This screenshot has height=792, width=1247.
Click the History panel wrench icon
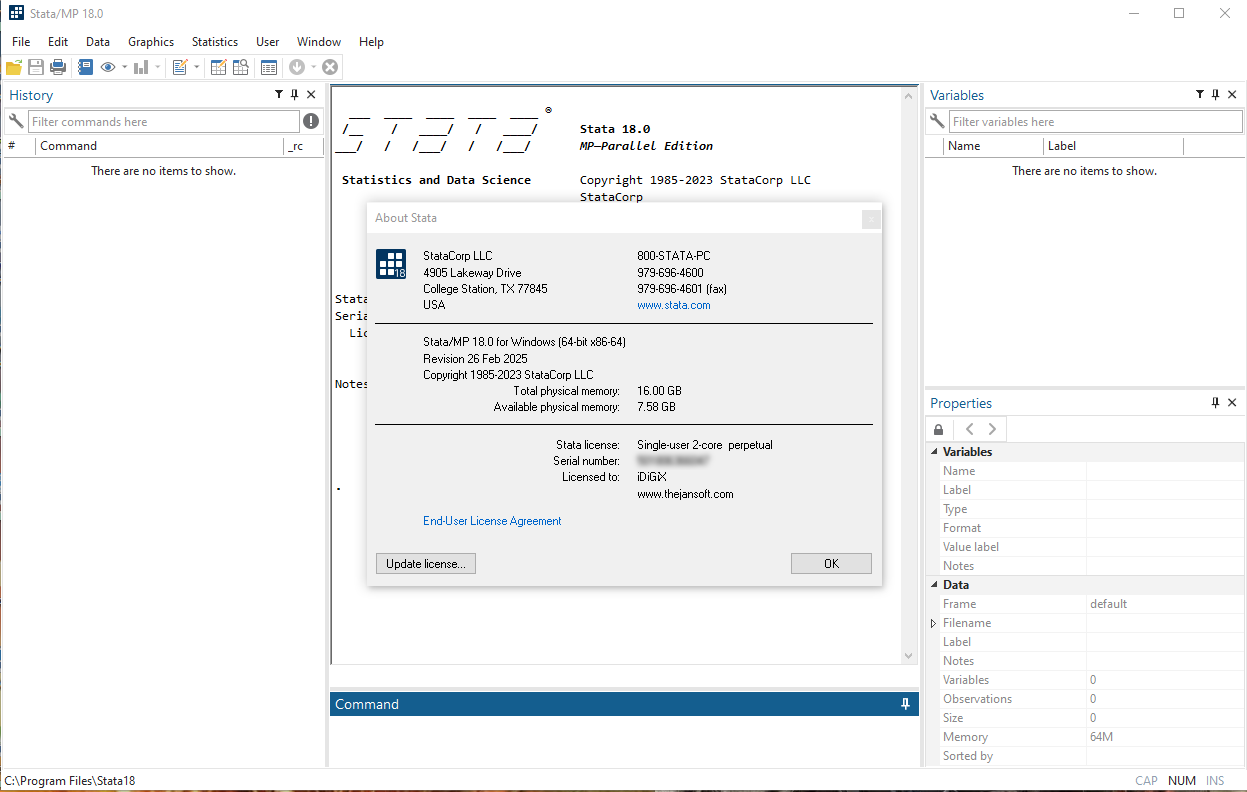15,121
